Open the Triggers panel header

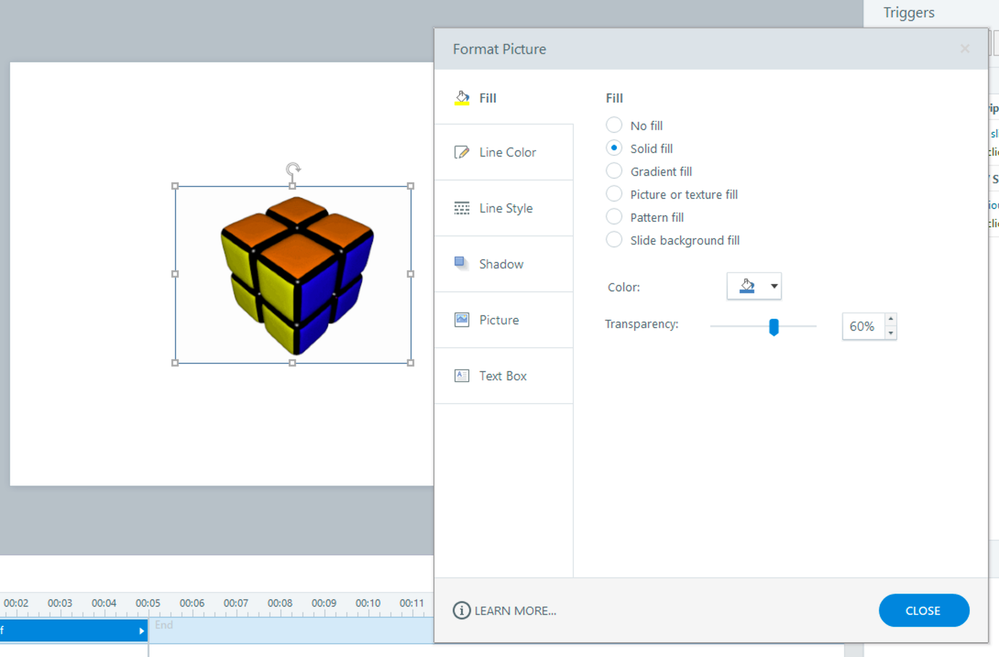click(909, 13)
